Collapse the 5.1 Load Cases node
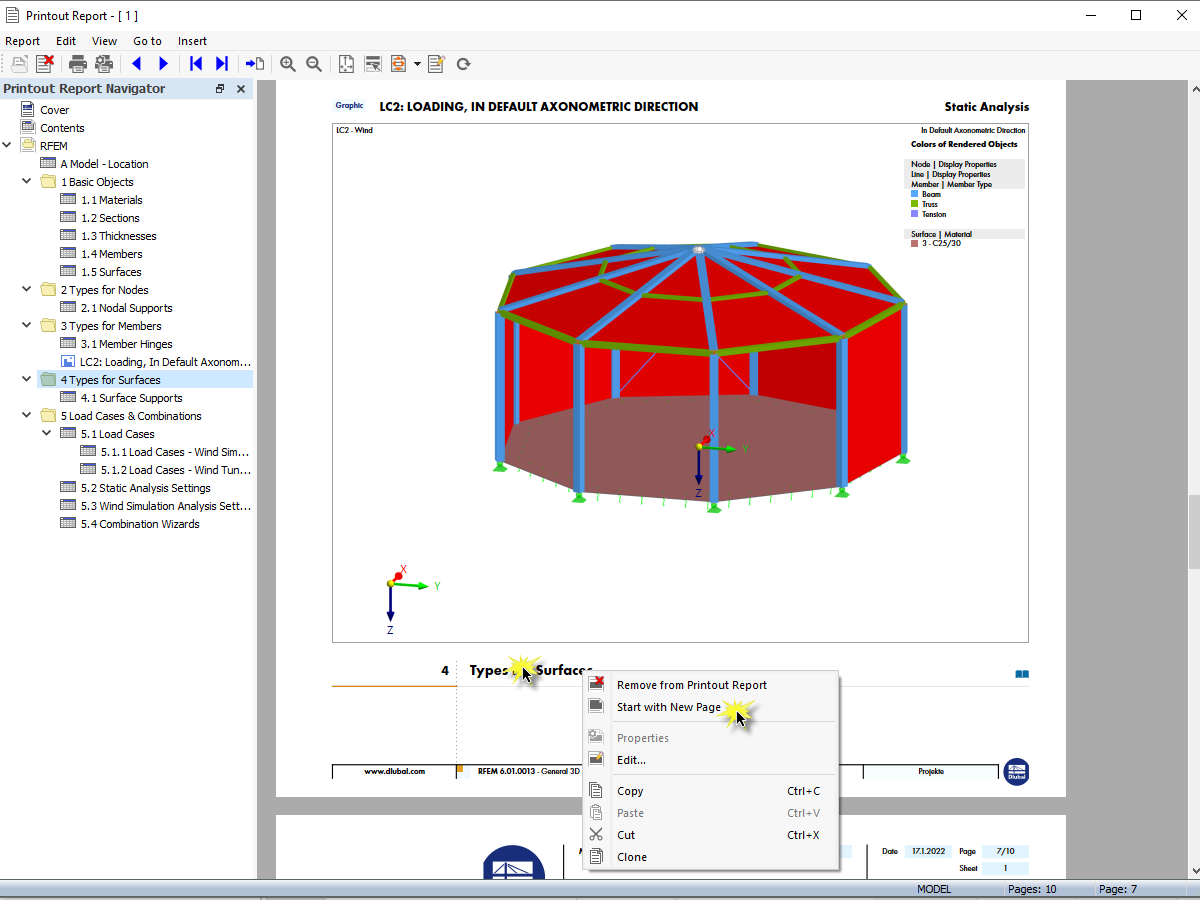Screen dimensions: 1200x900 [47, 434]
